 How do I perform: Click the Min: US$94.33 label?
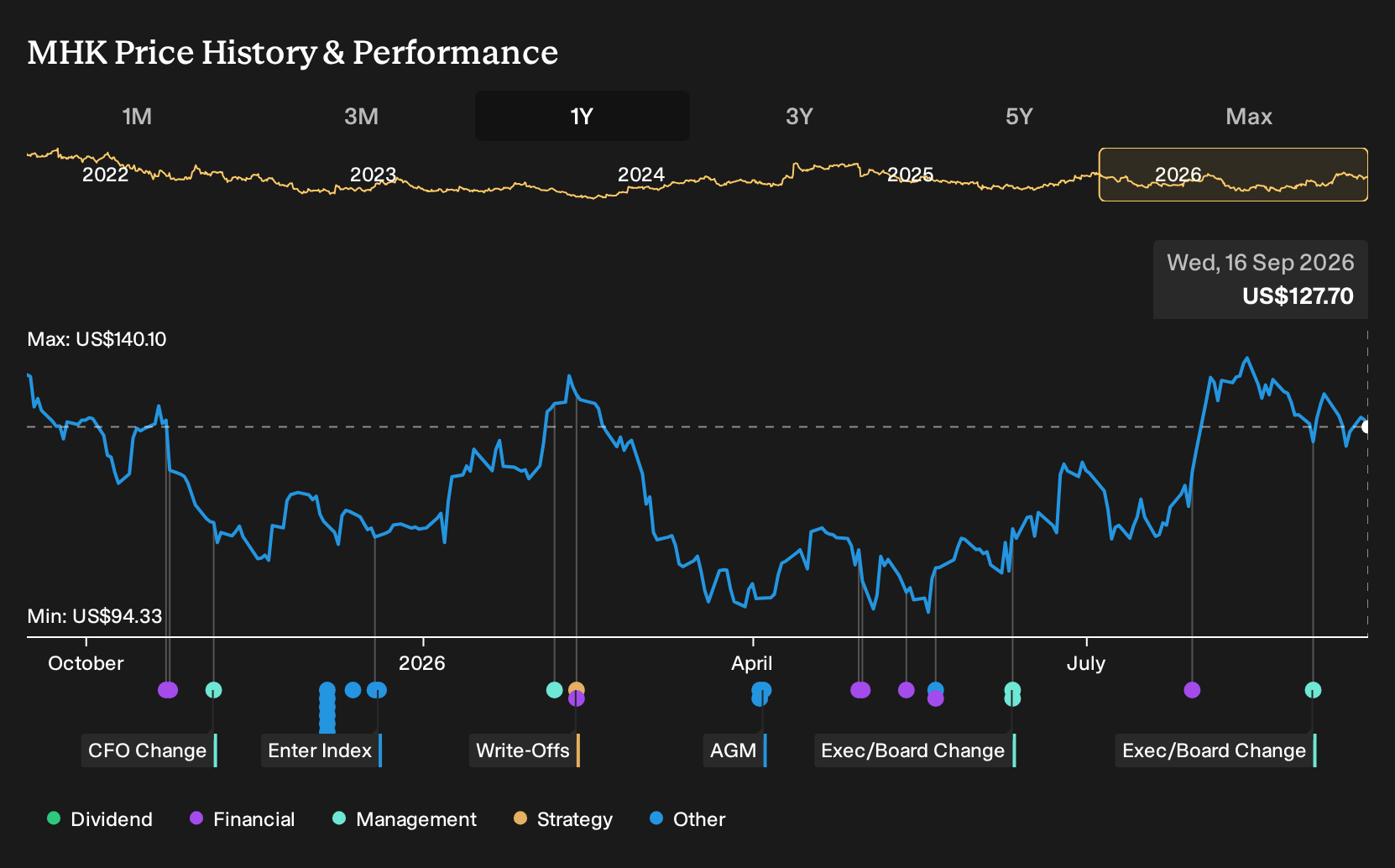click(95, 616)
